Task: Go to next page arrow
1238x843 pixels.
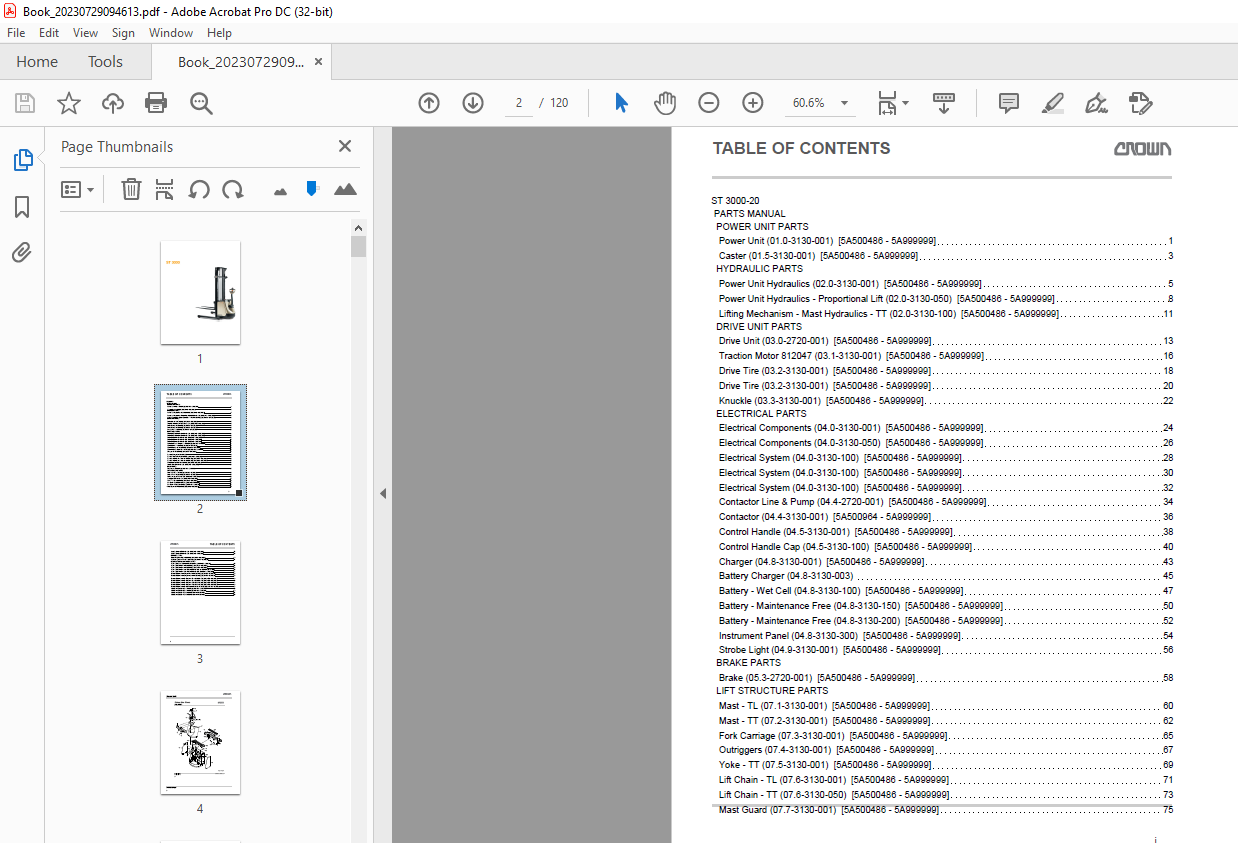Action: [x=473, y=103]
